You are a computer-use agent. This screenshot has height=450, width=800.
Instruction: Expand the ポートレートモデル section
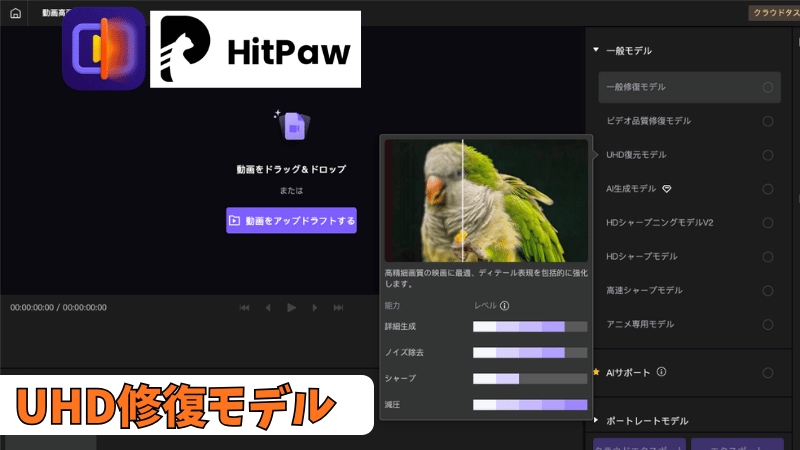[x=595, y=420]
